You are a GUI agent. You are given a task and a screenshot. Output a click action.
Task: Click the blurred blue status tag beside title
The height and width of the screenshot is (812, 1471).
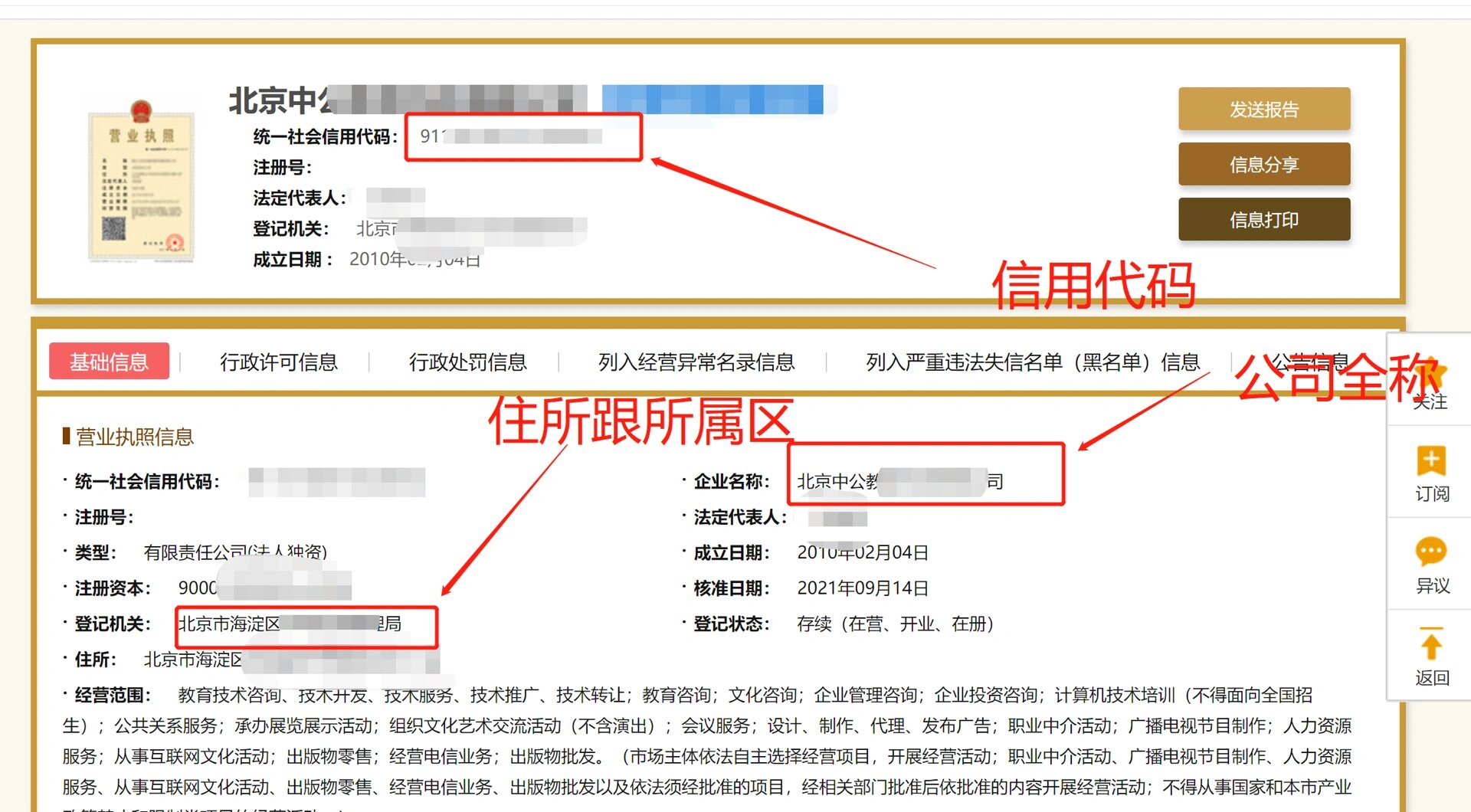pos(713,100)
